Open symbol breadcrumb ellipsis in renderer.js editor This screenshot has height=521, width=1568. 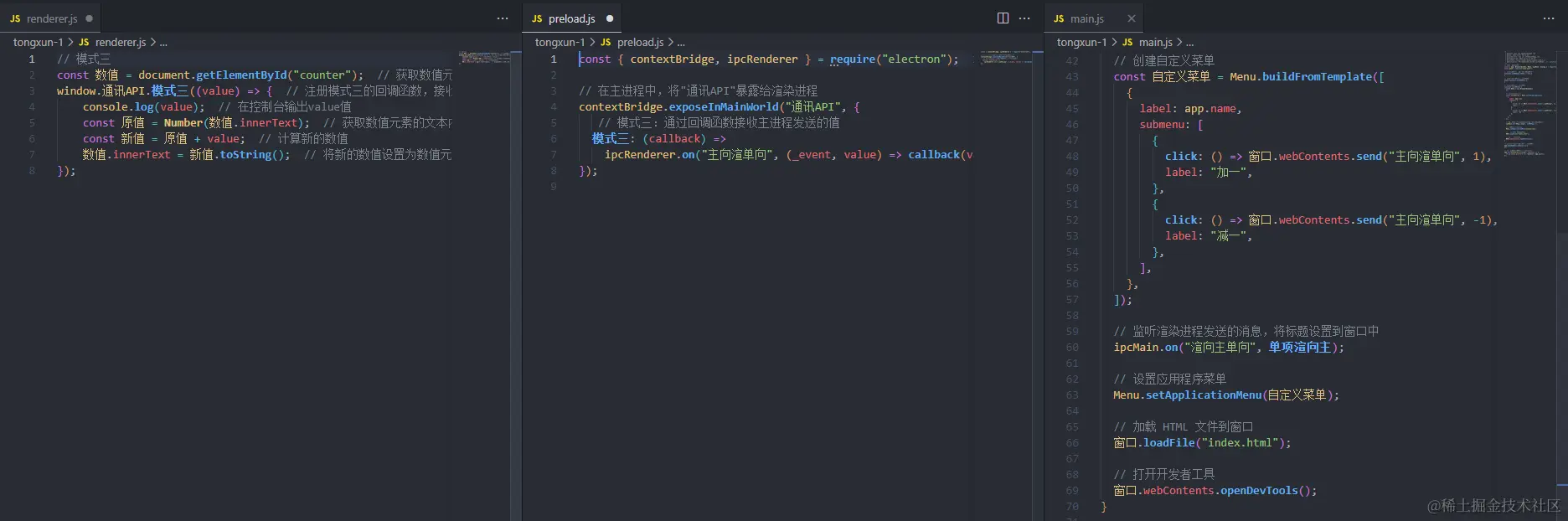pyautogui.click(x=163, y=42)
